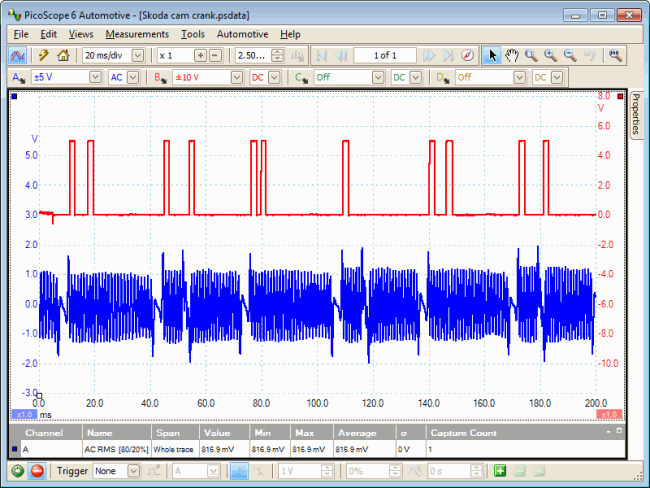This screenshot has width=650, height=488.
Task: Open the Trigger mode None dropdown
Action: [x=134, y=471]
